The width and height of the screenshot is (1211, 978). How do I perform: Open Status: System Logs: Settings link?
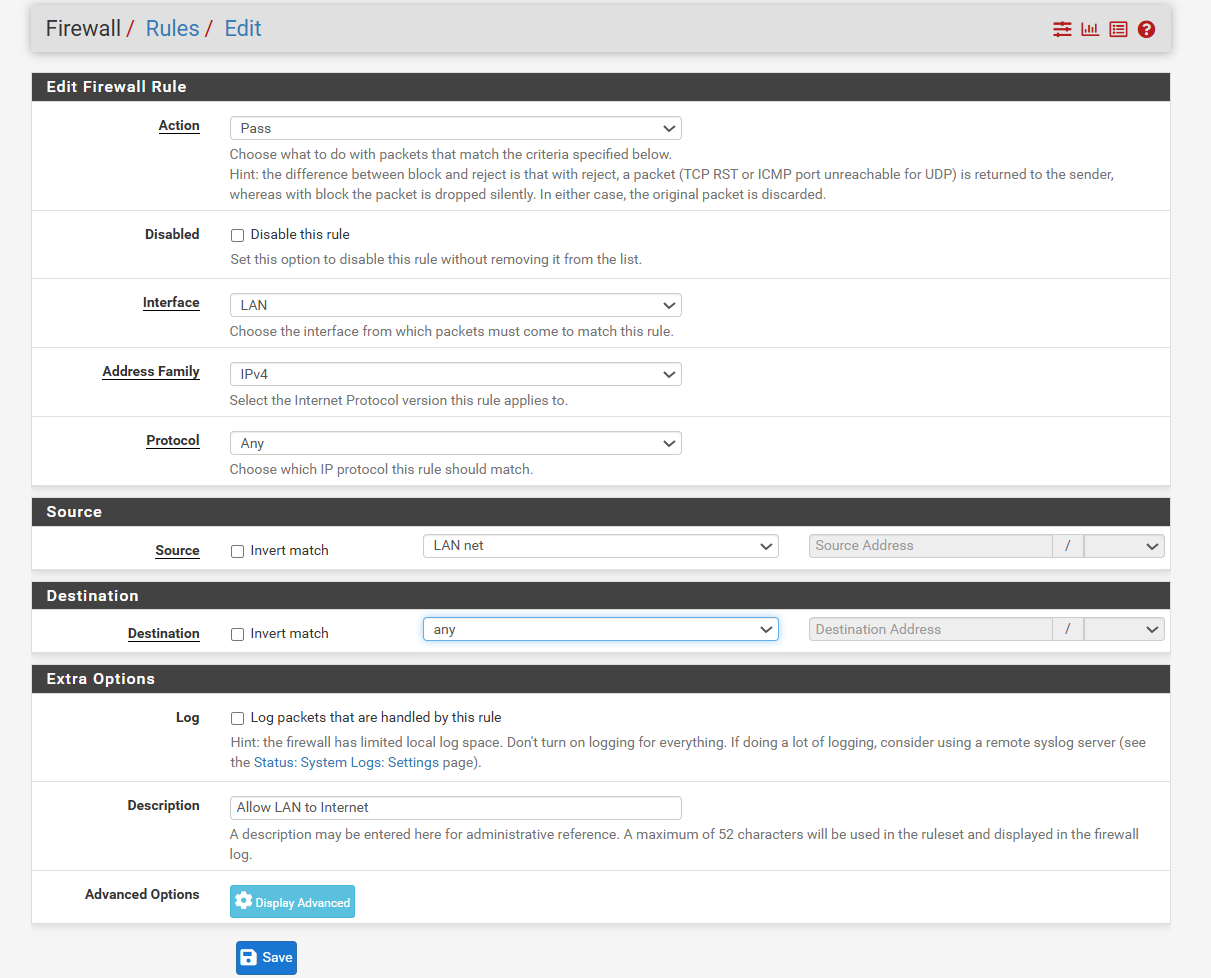coord(346,763)
